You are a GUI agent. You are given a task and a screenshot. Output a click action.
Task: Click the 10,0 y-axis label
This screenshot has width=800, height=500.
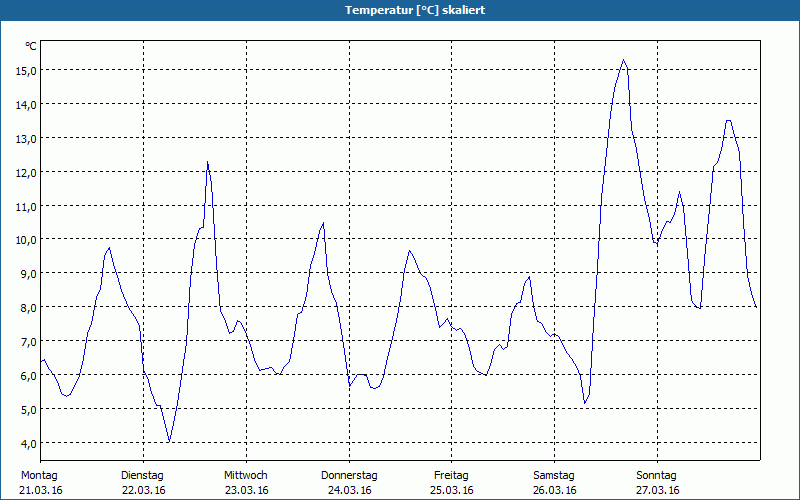(25, 239)
